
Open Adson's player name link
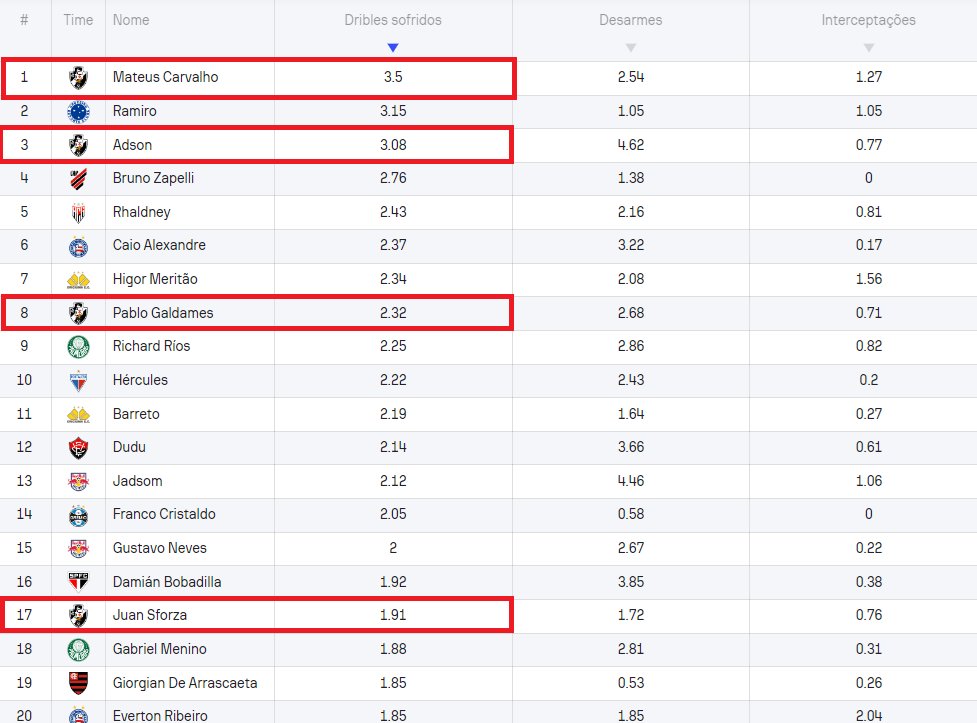coord(133,145)
